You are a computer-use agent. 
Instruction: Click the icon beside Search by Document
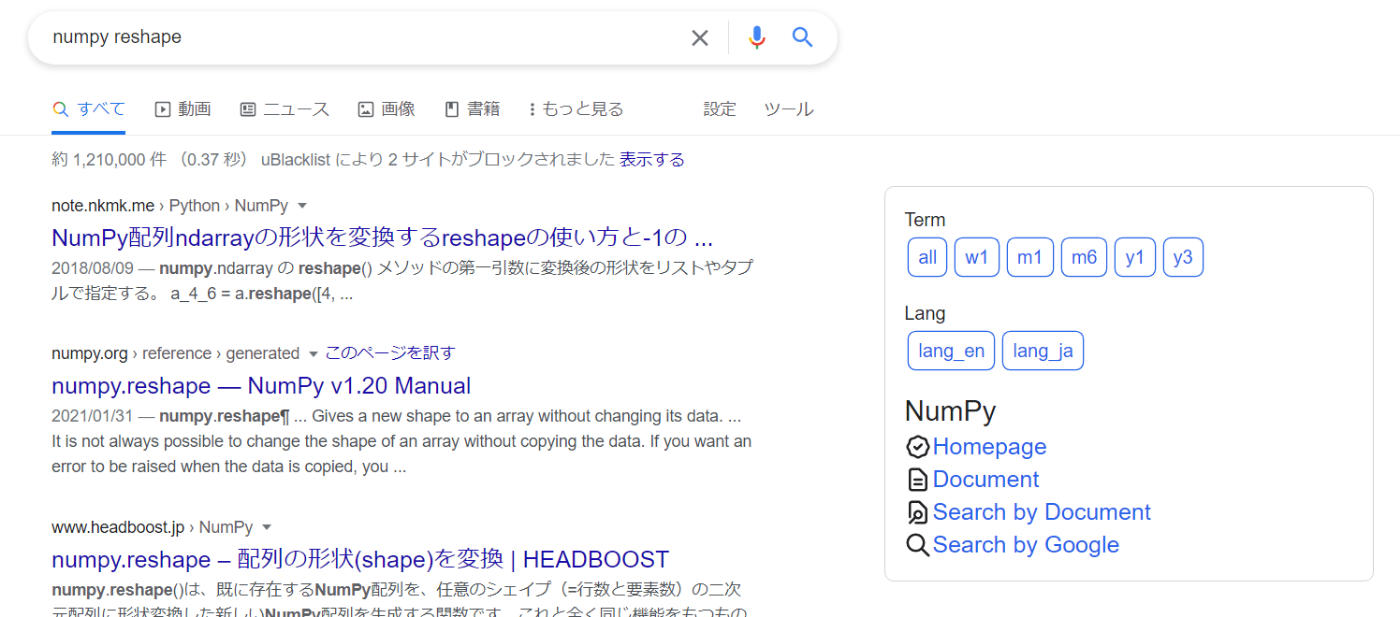pos(917,513)
